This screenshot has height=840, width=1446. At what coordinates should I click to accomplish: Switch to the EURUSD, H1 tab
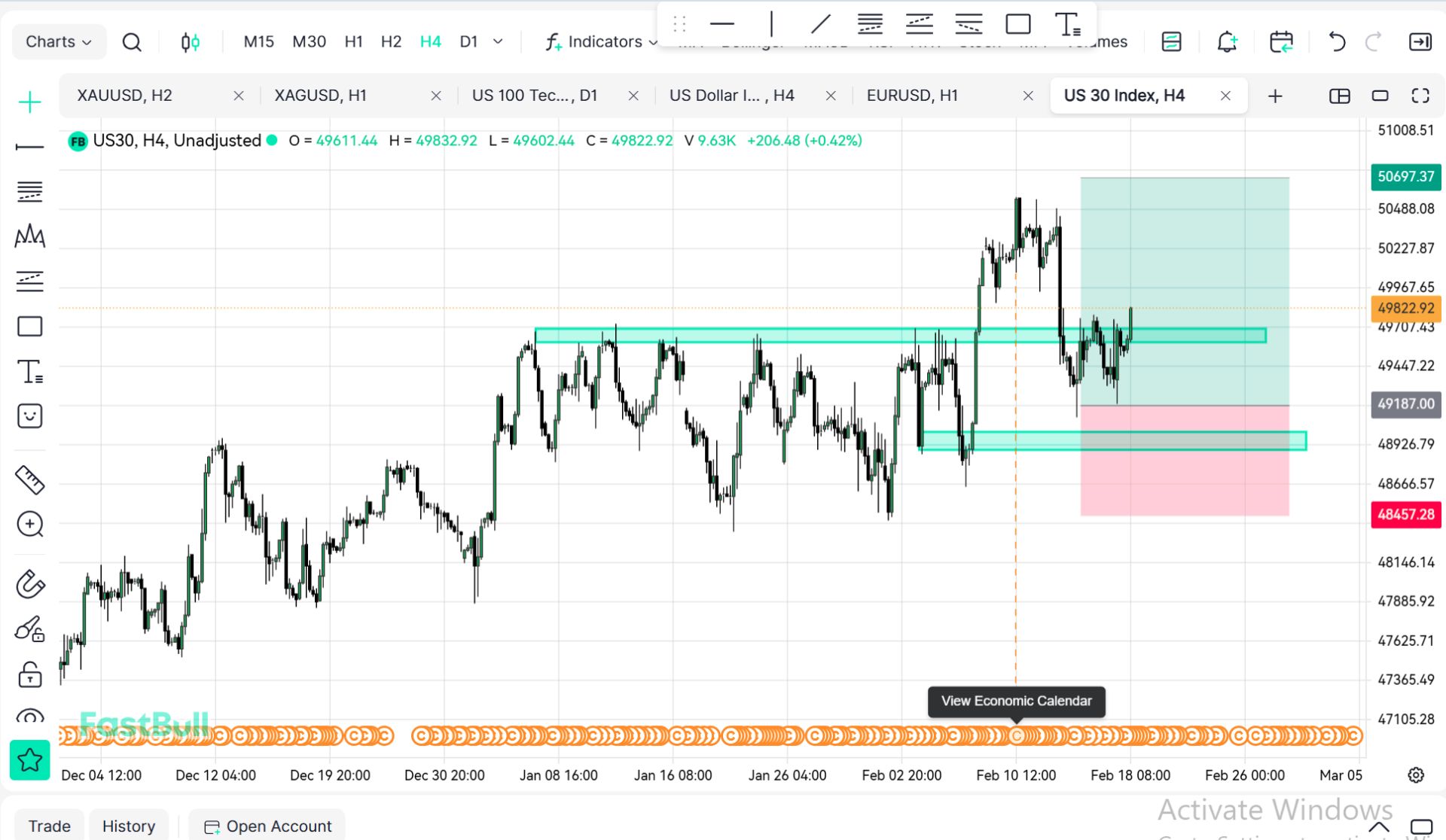tap(912, 96)
